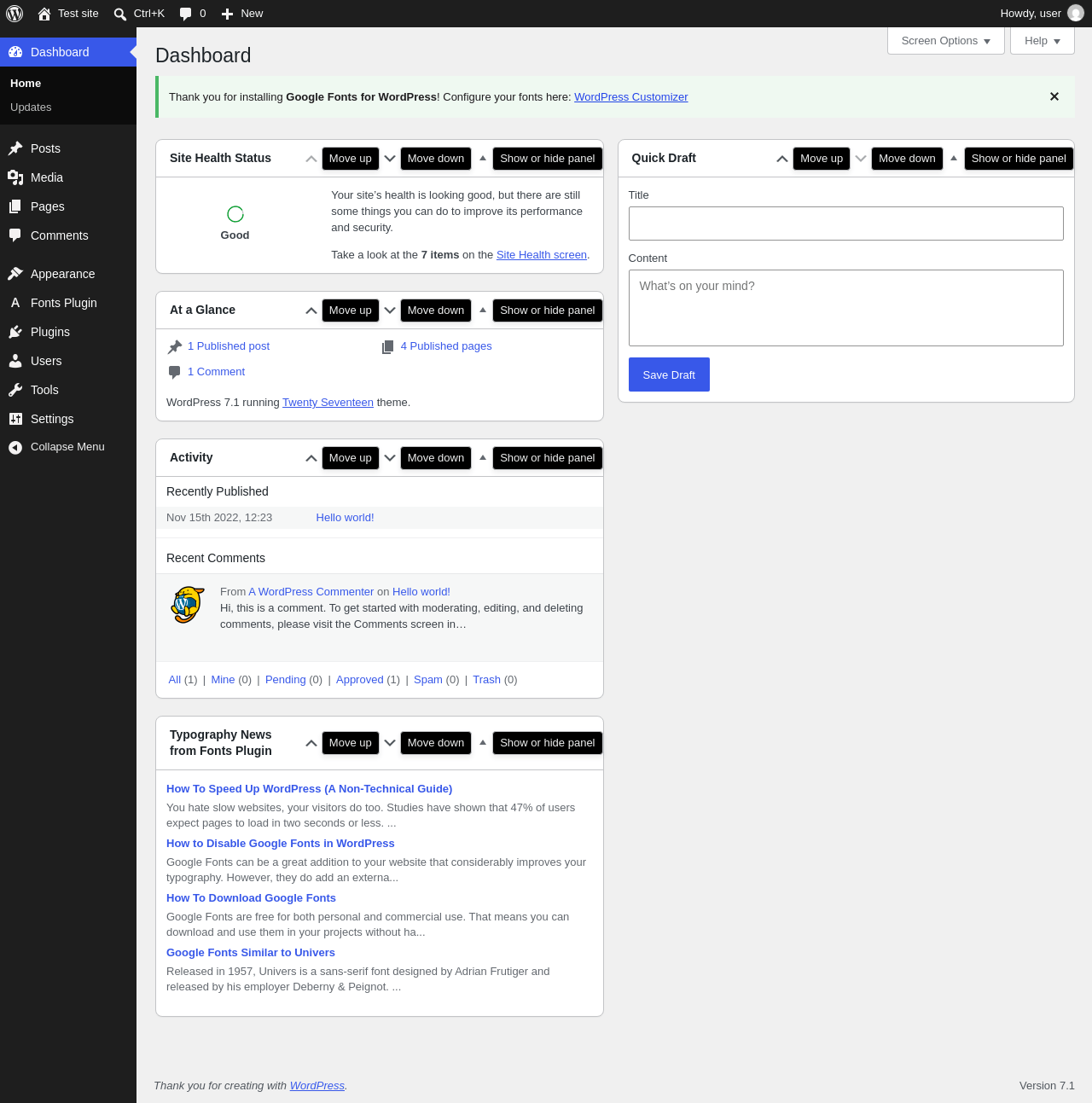Expand the Help dropdown
The image size is (1092, 1103).
pyautogui.click(x=1043, y=41)
